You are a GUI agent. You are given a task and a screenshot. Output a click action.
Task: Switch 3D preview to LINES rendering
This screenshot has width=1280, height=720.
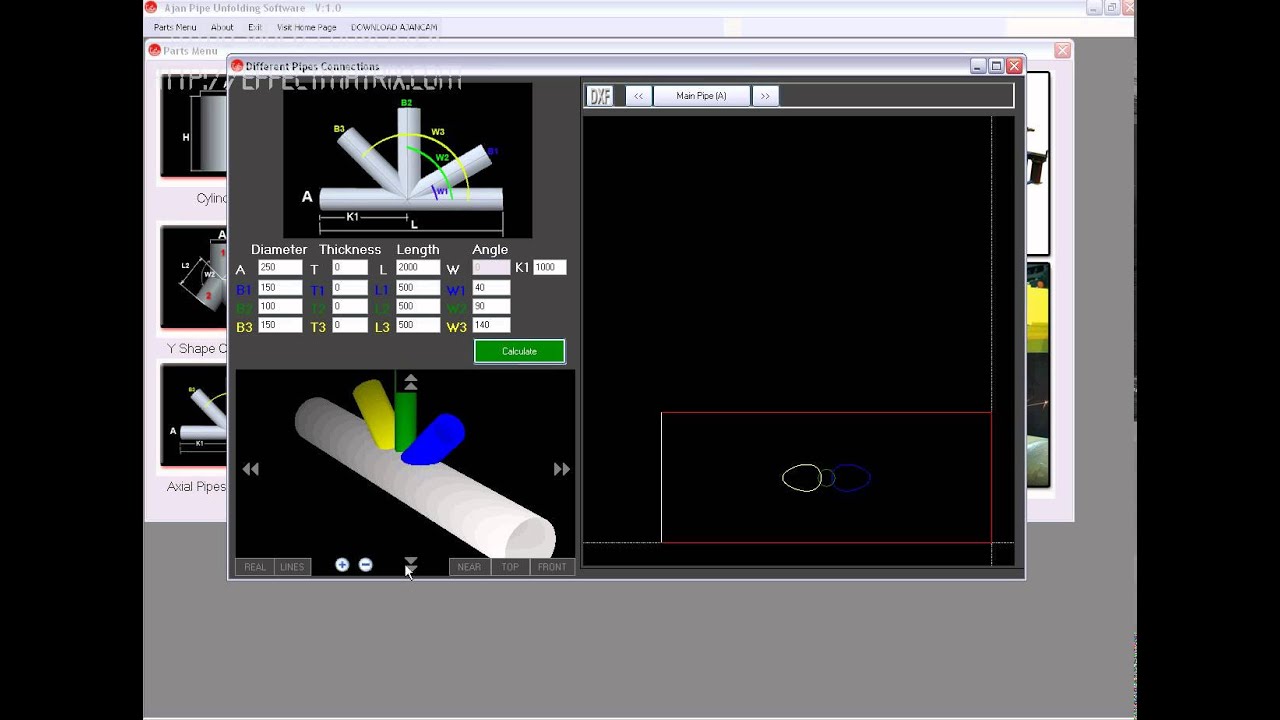tap(292, 567)
